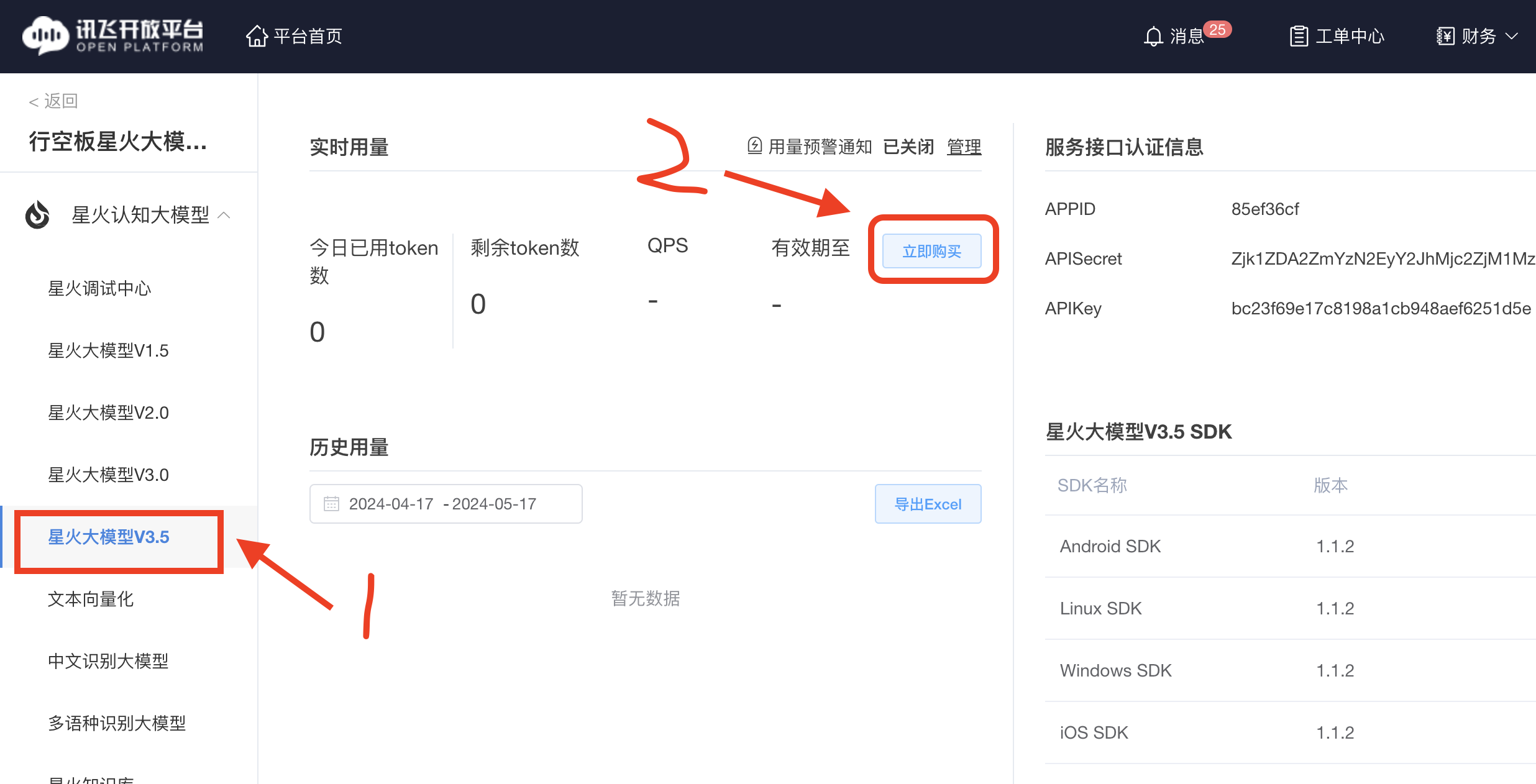Click the 消息 notification bell icon
This screenshot has width=1536, height=784.
pyautogui.click(x=1153, y=36)
